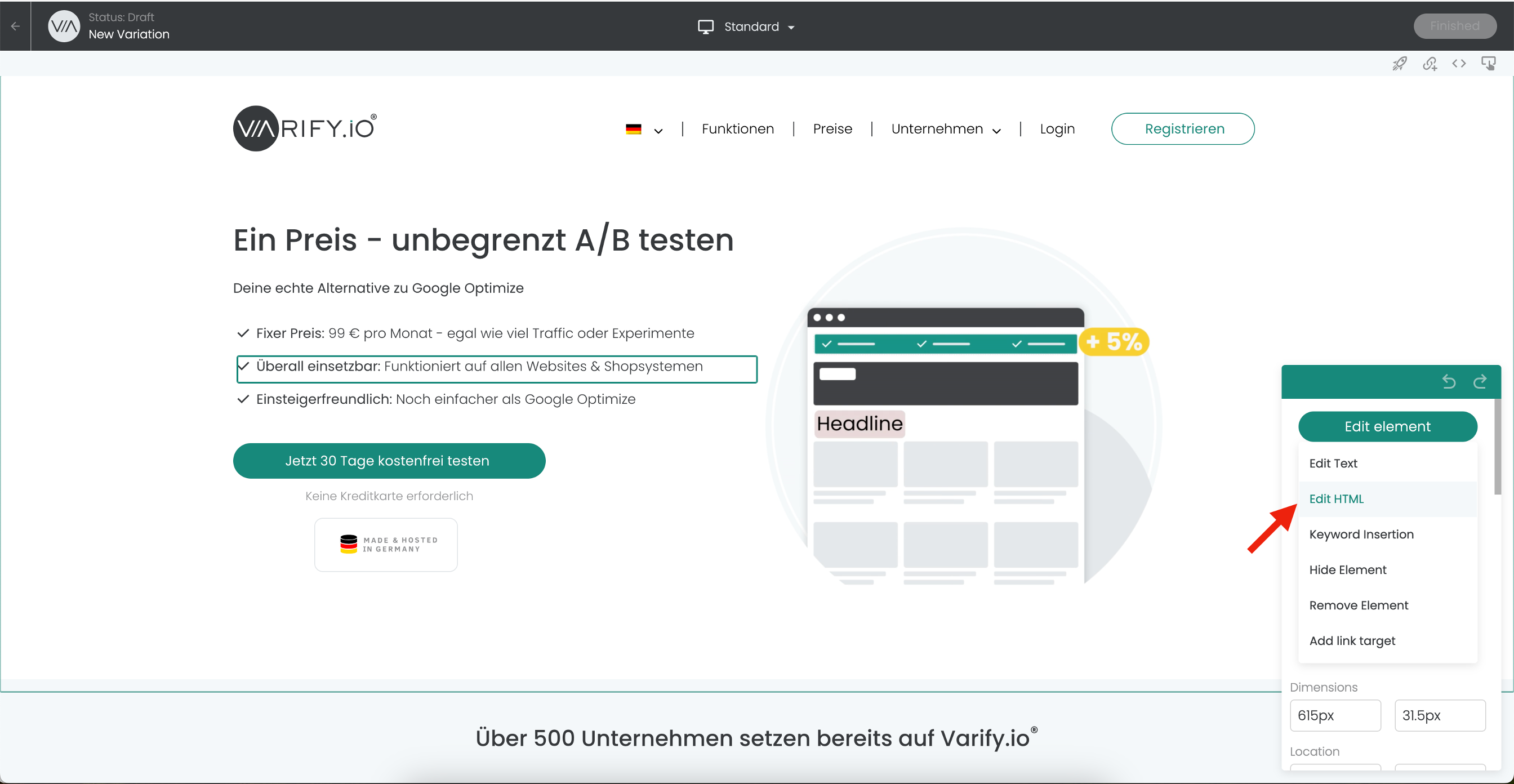
Task: Click the 'Fixer Preis' bullet text
Action: click(475, 333)
